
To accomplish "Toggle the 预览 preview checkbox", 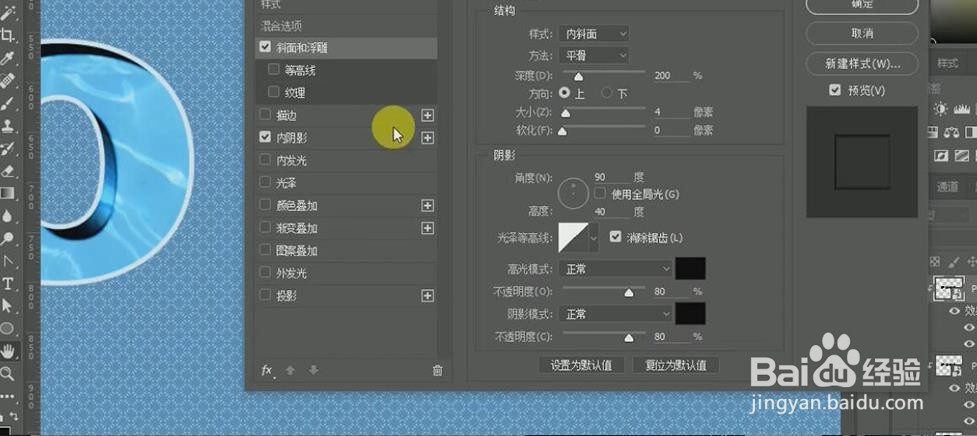I will pos(835,91).
